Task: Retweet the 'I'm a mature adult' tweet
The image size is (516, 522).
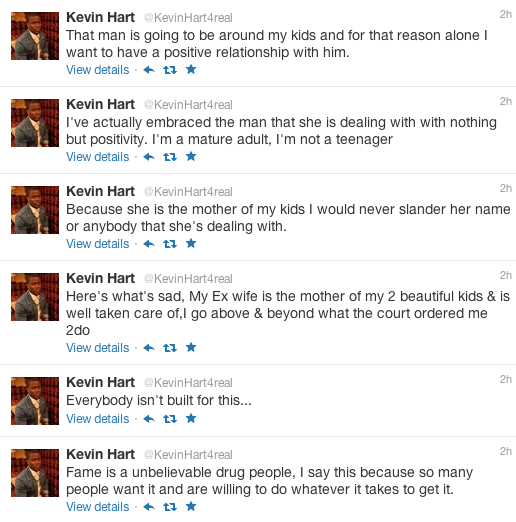Action: 170,157
